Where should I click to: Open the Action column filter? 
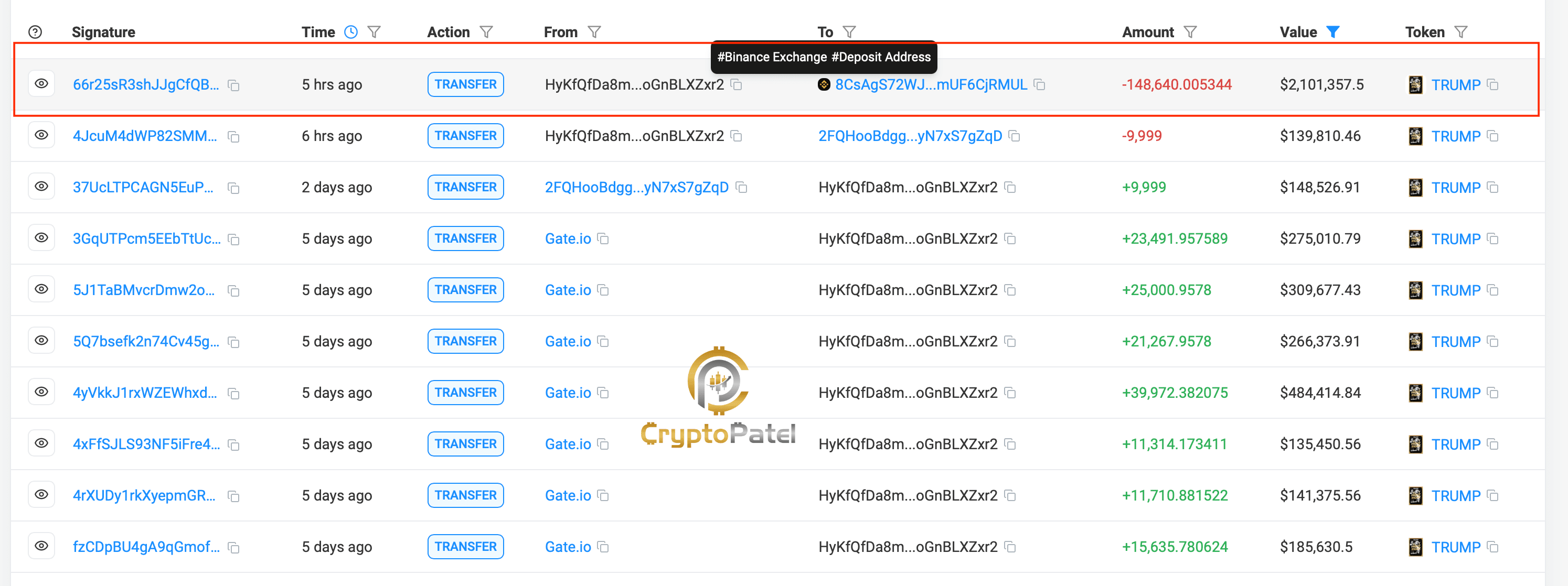[x=486, y=32]
